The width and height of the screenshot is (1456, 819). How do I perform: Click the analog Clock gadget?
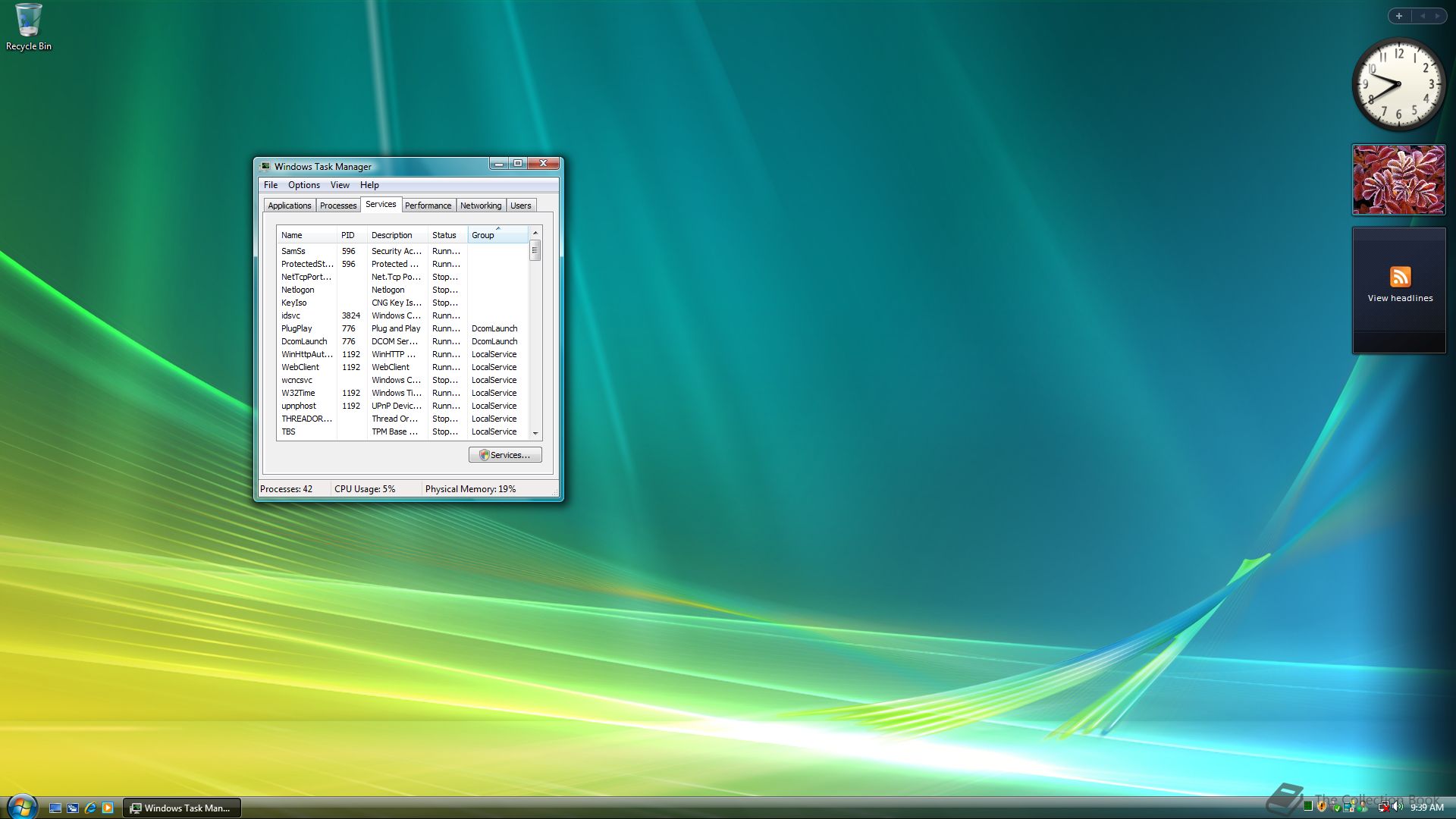tap(1398, 83)
